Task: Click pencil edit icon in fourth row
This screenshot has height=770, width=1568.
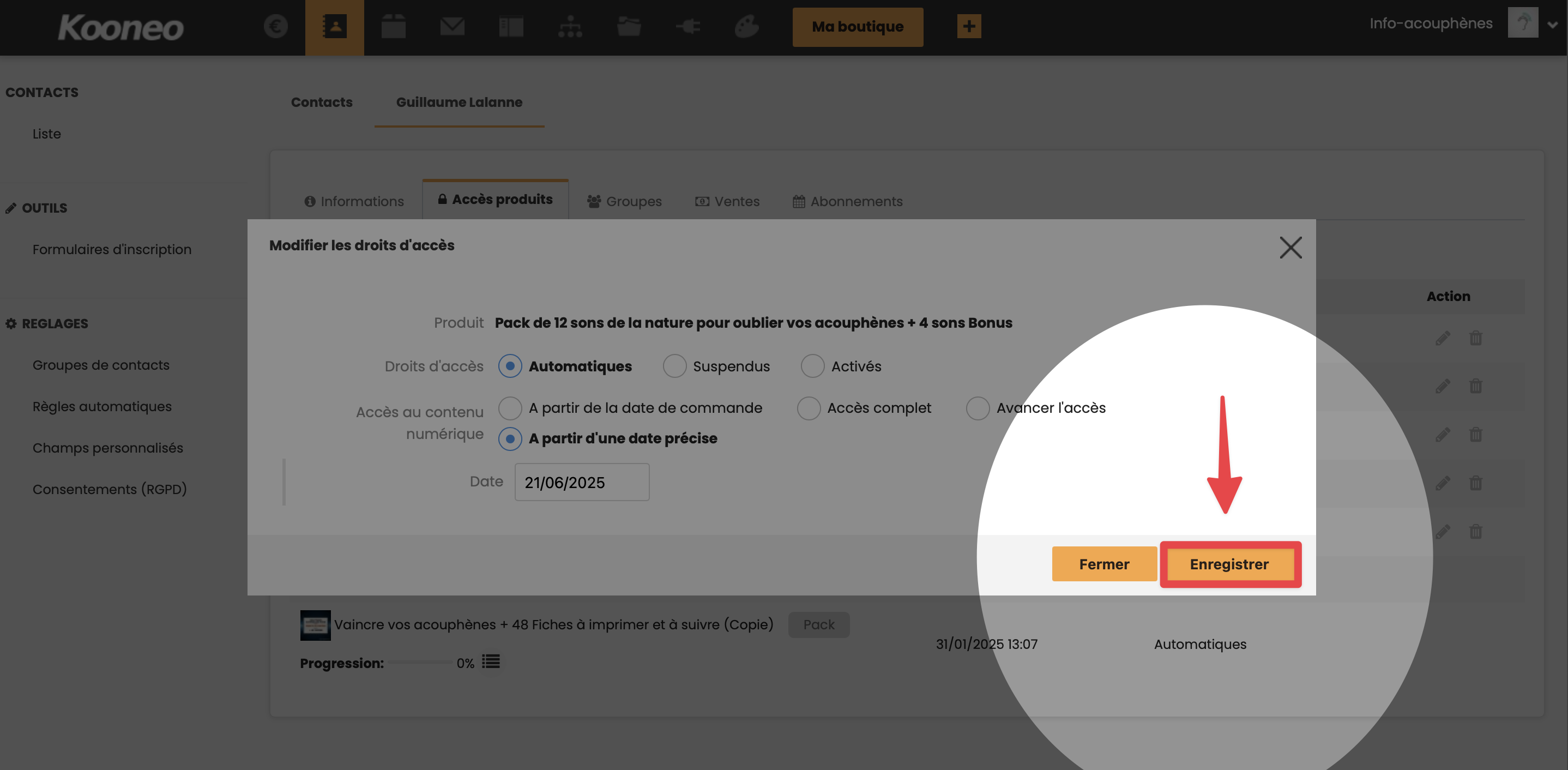Action: click(x=1443, y=483)
